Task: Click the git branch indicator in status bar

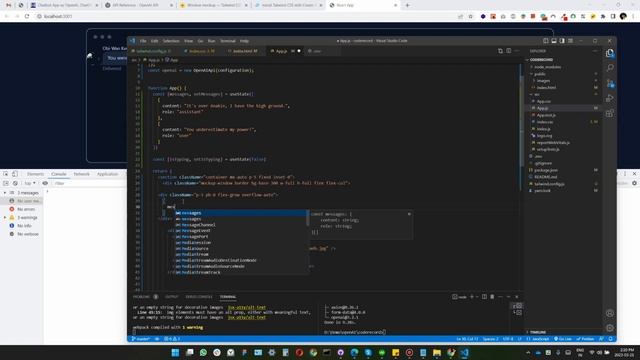Action: tap(140, 339)
